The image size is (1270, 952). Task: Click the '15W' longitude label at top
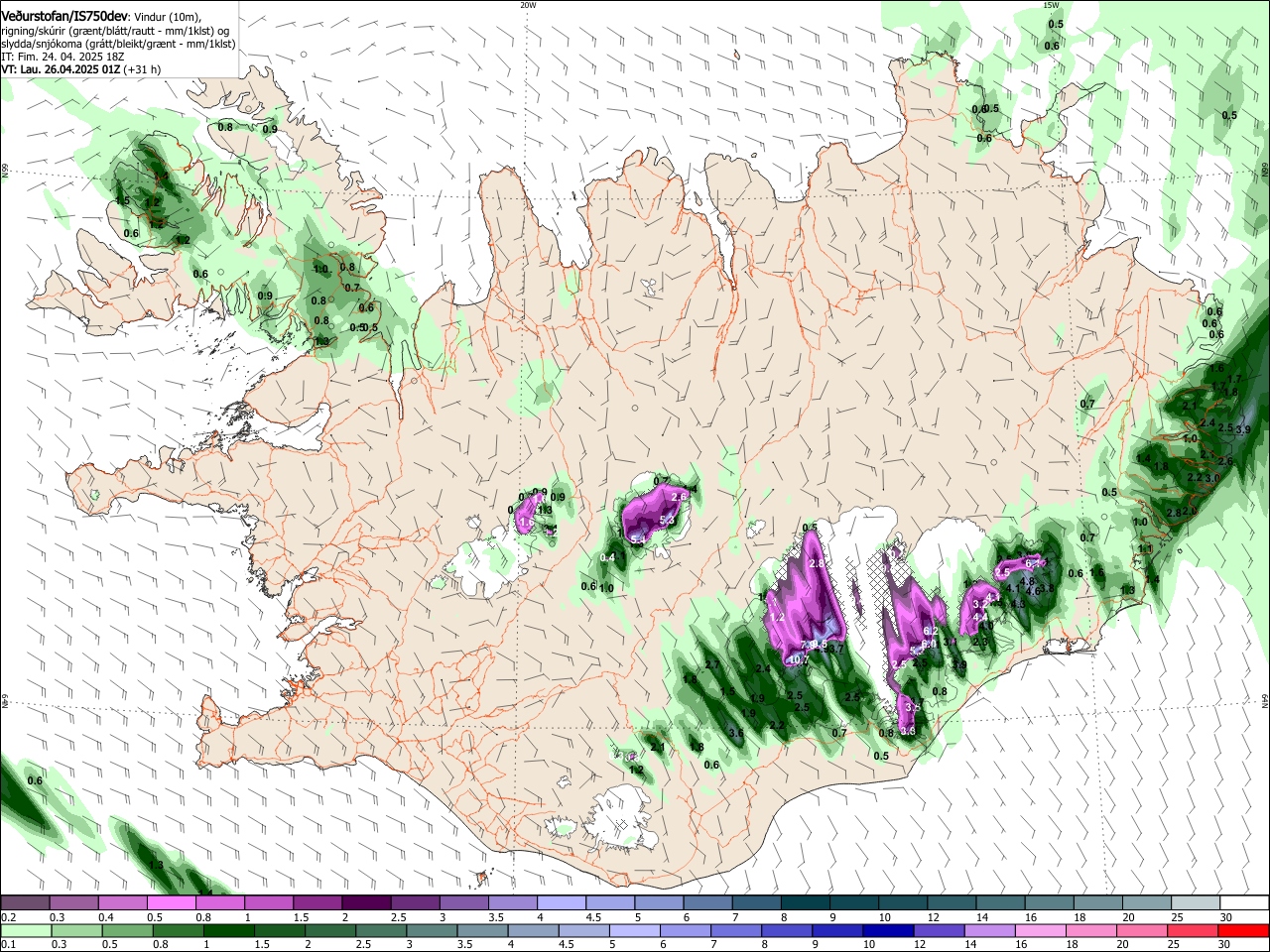coord(1051,5)
